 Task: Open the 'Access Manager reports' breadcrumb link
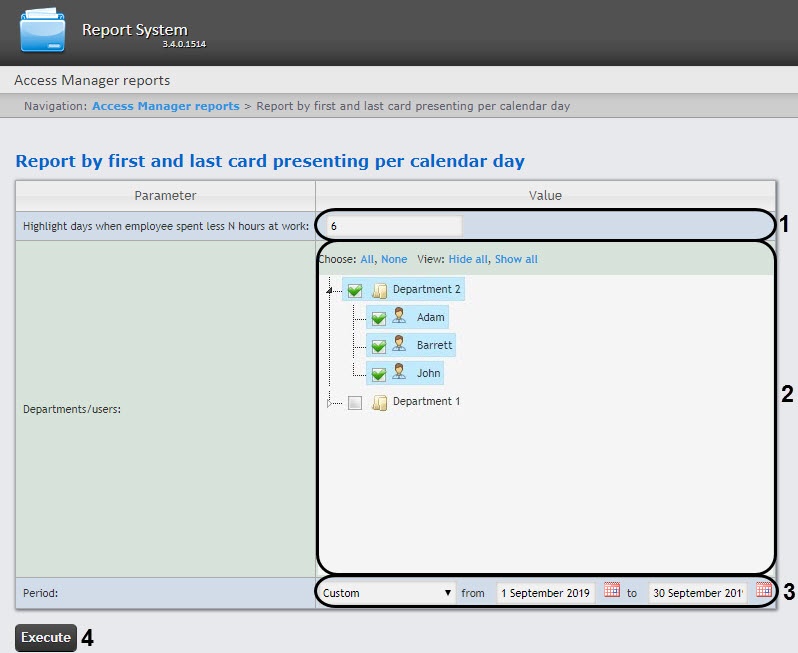pyautogui.click(x=165, y=106)
